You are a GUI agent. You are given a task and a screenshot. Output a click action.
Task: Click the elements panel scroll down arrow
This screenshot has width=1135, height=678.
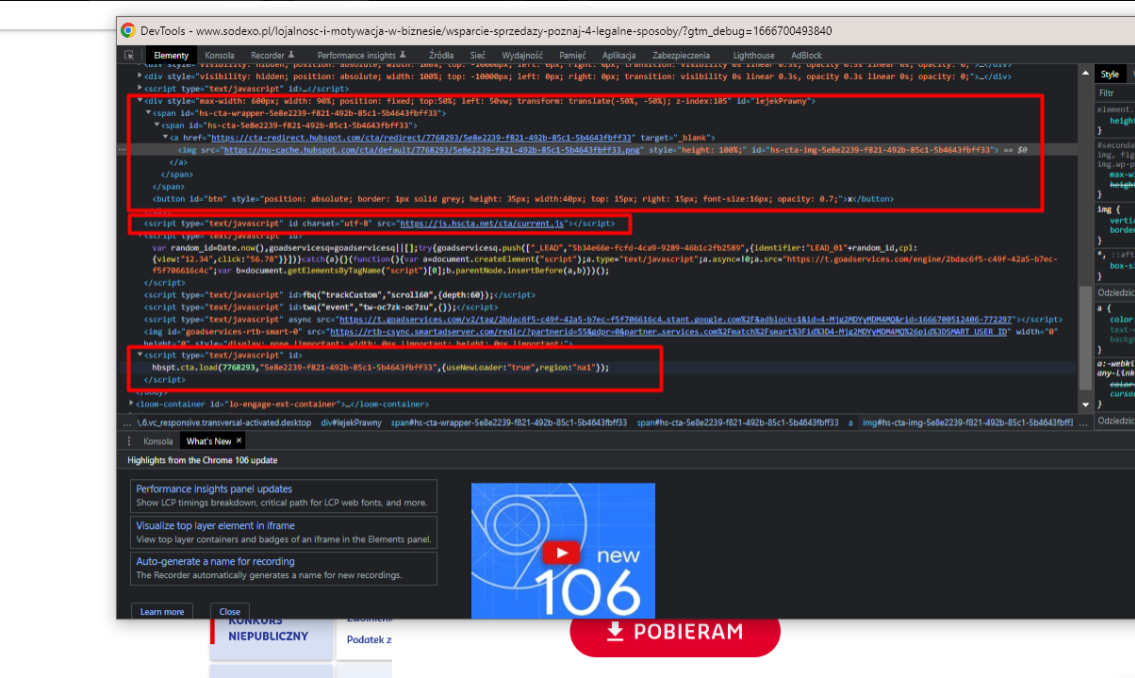pos(1085,405)
